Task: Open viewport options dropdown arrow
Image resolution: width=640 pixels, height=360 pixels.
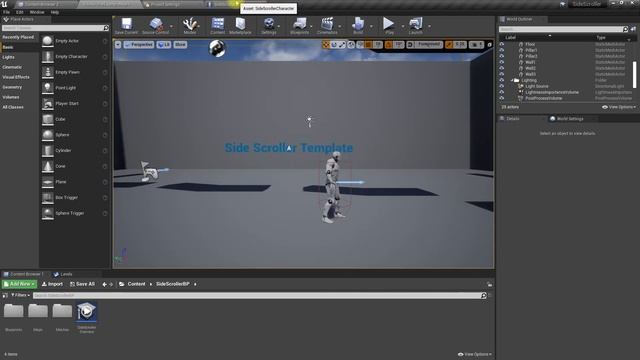Action: click(x=118, y=44)
